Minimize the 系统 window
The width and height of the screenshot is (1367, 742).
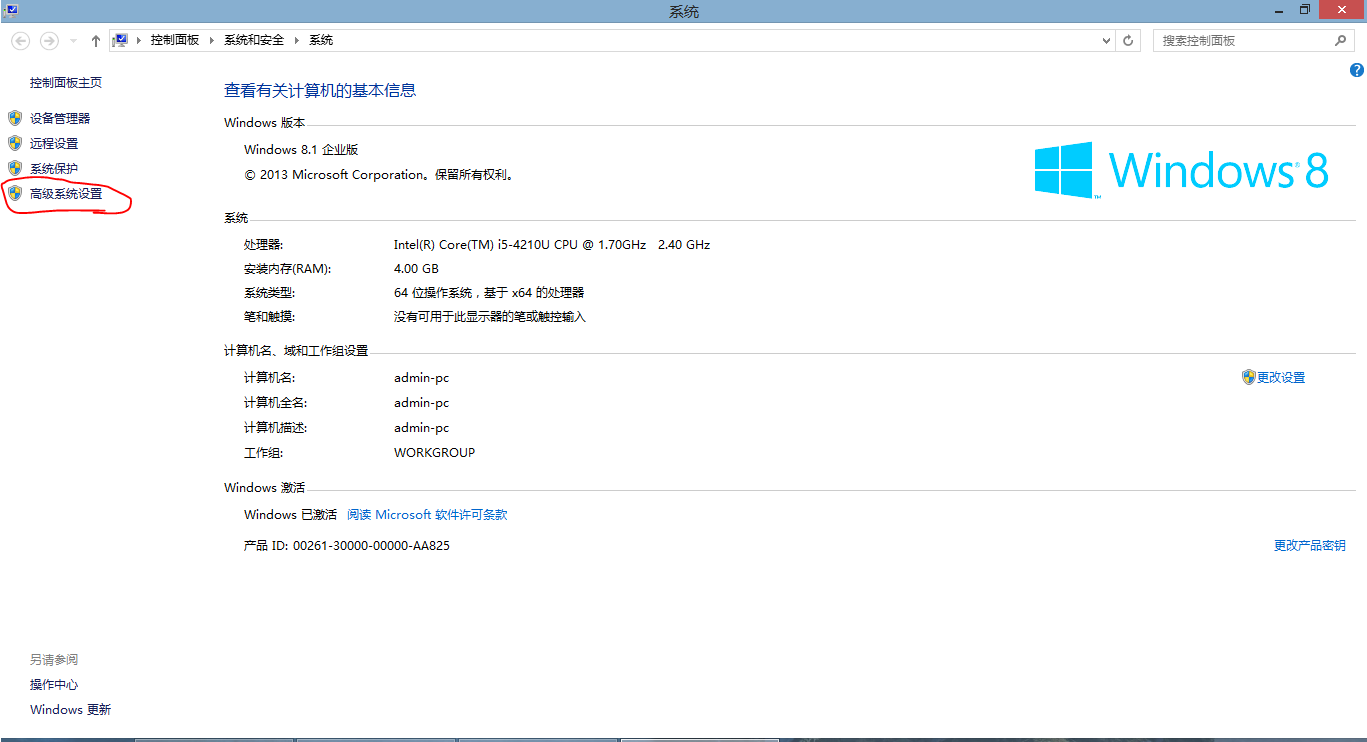(x=1279, y=9)
